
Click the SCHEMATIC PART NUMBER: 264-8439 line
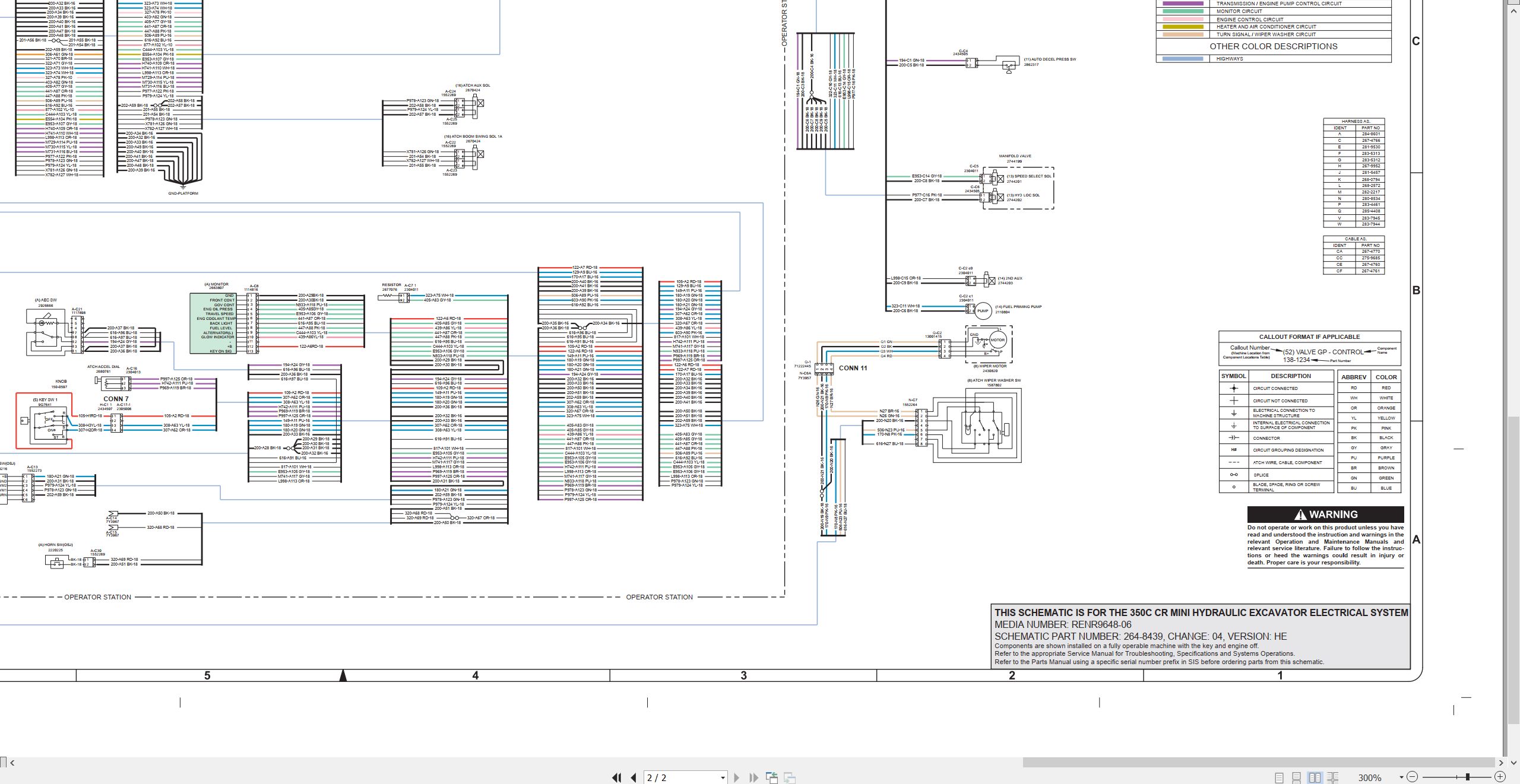(1141, 636)
